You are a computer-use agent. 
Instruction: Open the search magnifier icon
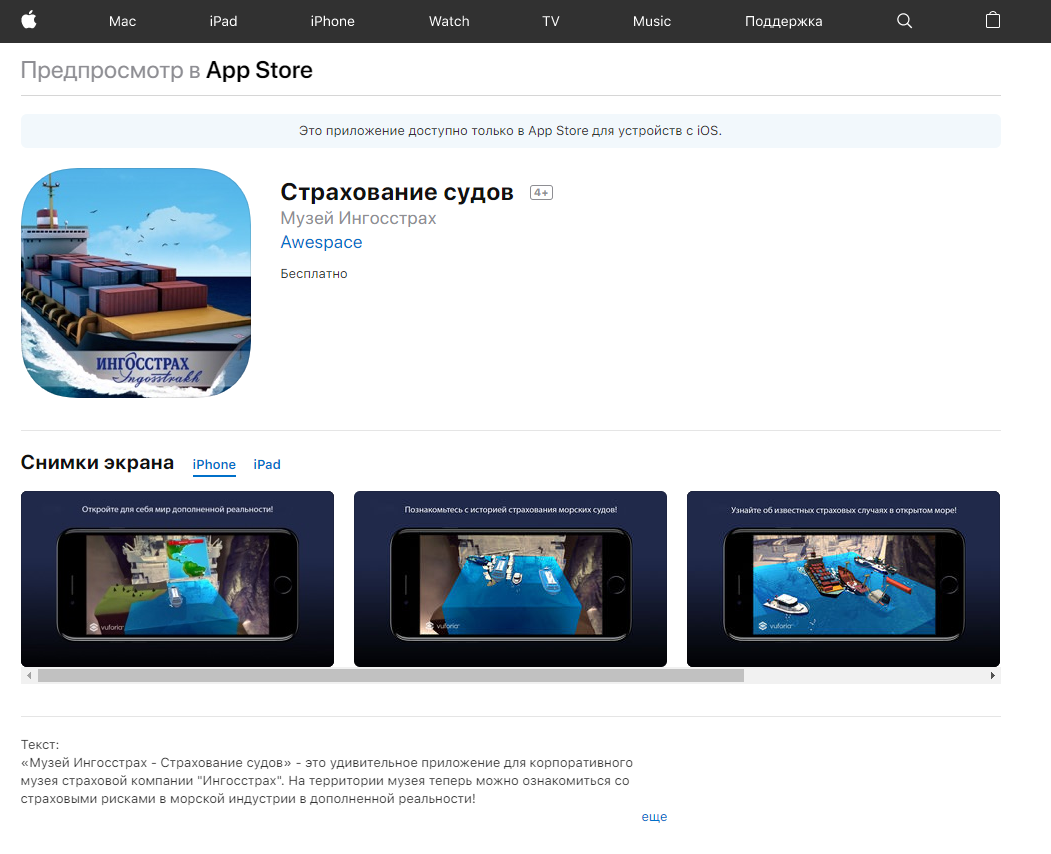click(x=904, y=21)
